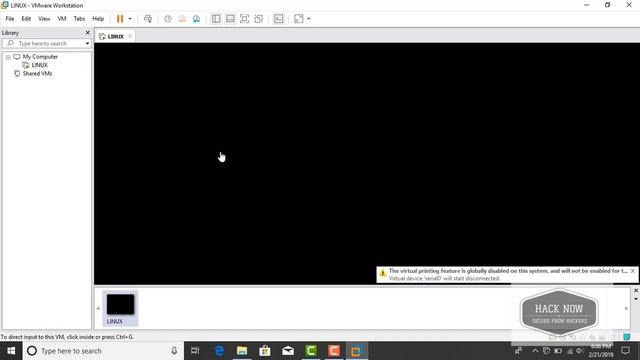Switch to Unity mode
Viewport: 640px width, 360px height.
[258, 19]
